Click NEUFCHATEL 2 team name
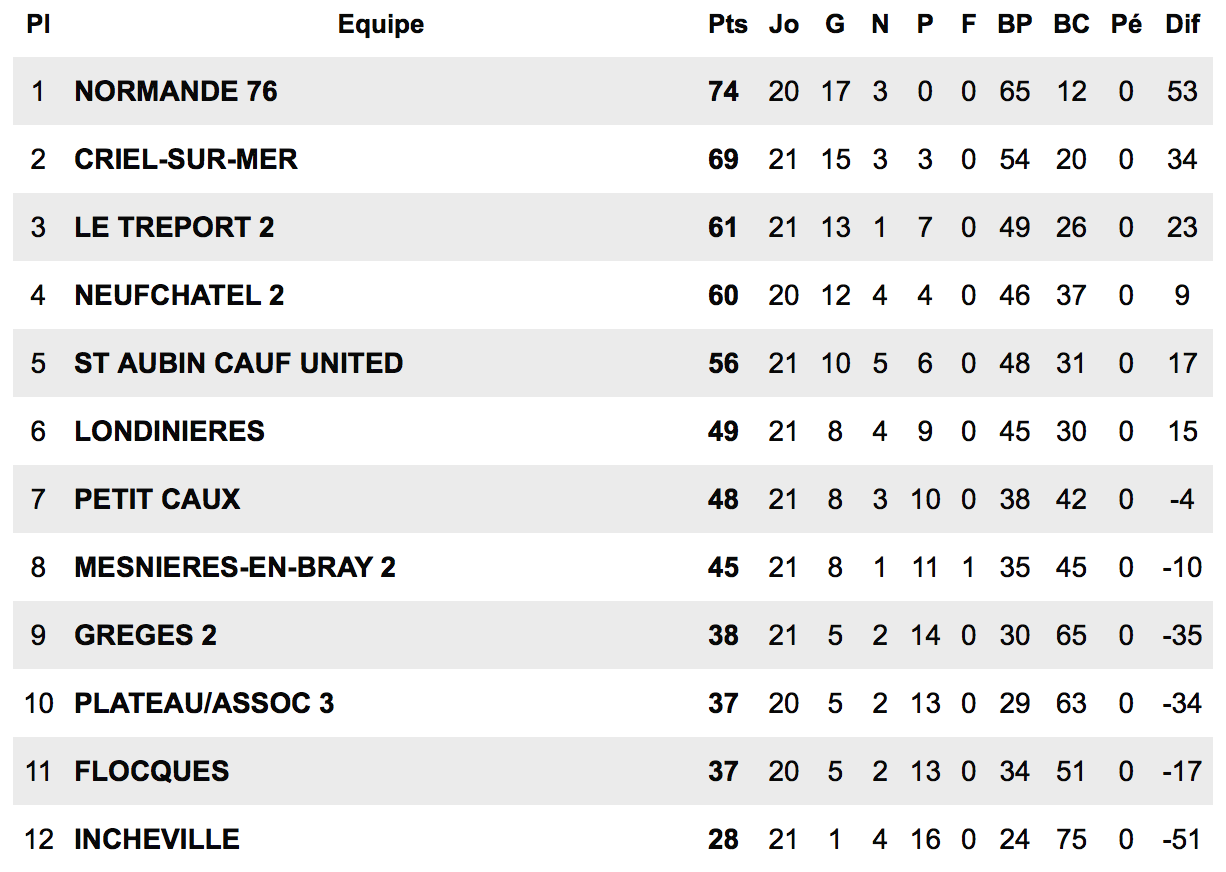Image resolution: width=1226 pixels, height=872 pixels. tap(179, 295)
